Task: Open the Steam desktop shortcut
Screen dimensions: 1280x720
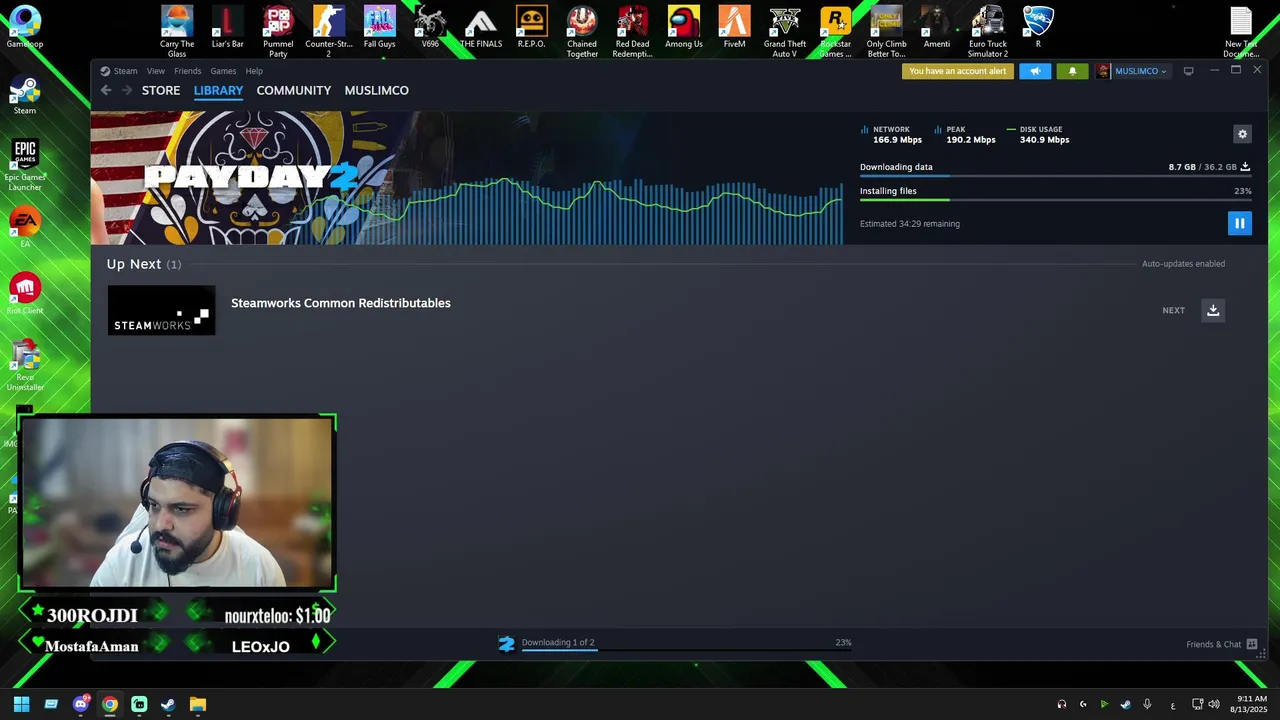Action: point(25,94)
